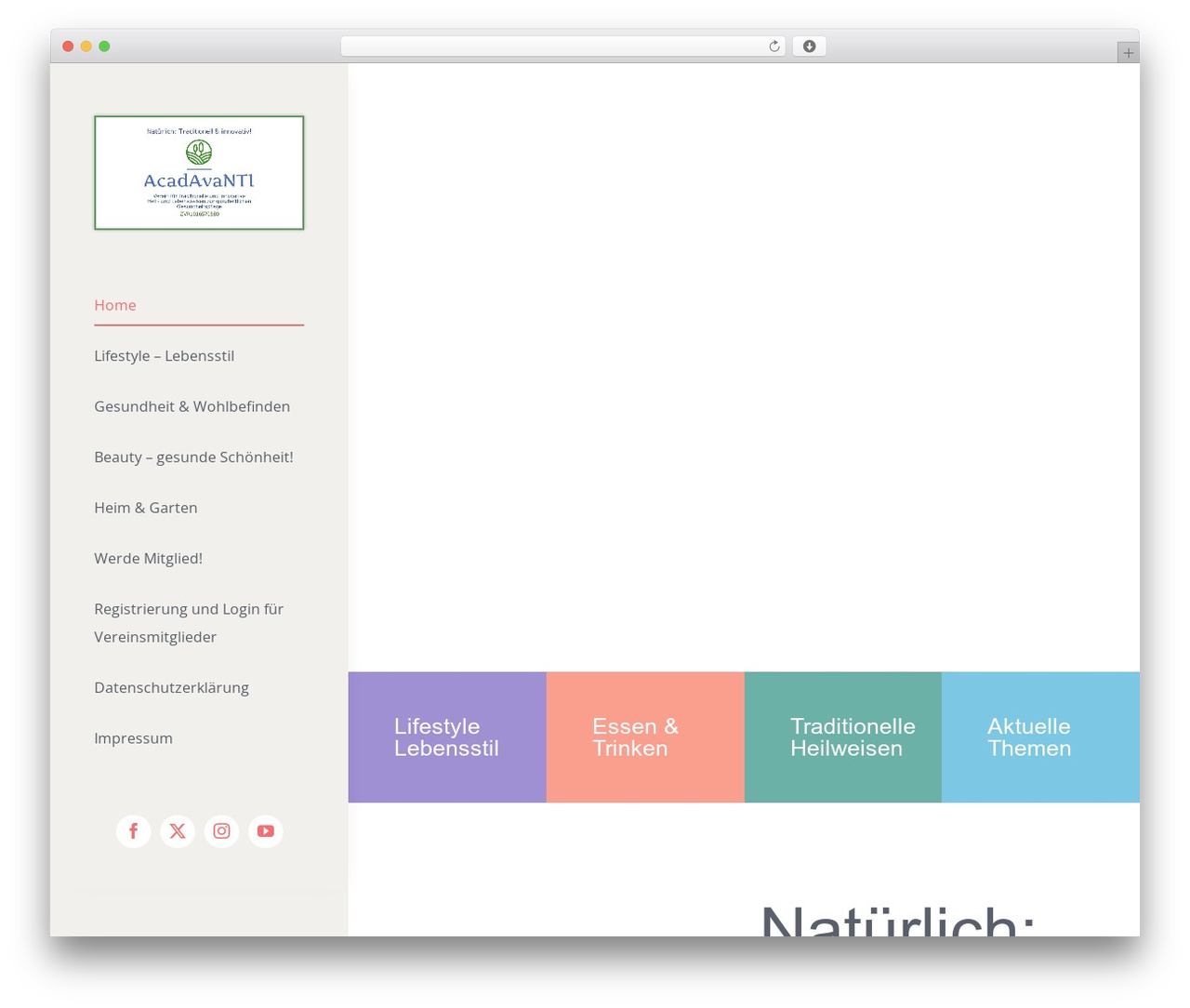Select the Home menu item
The height and width of the screenshot is (1008, 1190).
115,305
